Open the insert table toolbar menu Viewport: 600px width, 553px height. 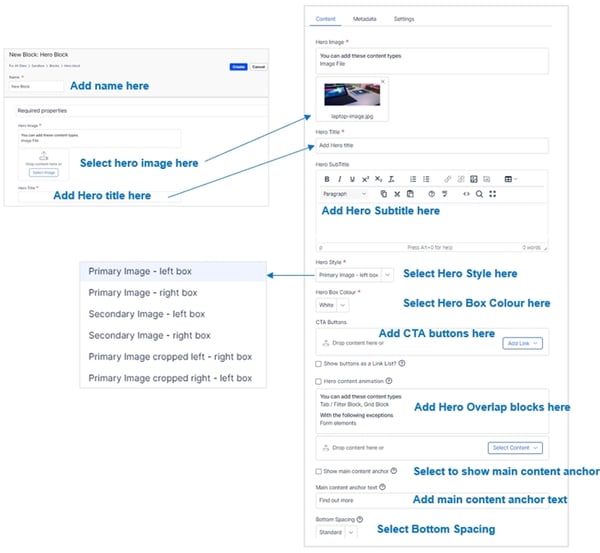[x=511, y=179]
